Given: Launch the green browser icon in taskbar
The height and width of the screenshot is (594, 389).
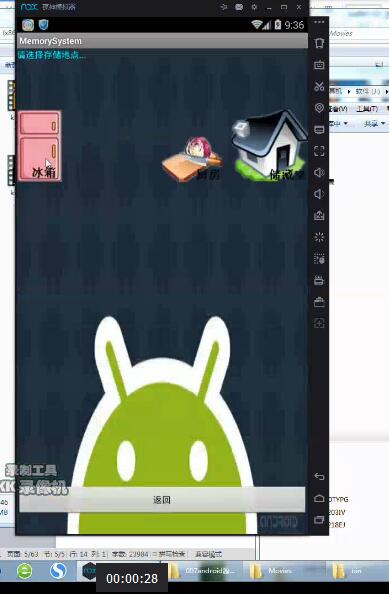Looking at the screenshot, I should point(25,571).
